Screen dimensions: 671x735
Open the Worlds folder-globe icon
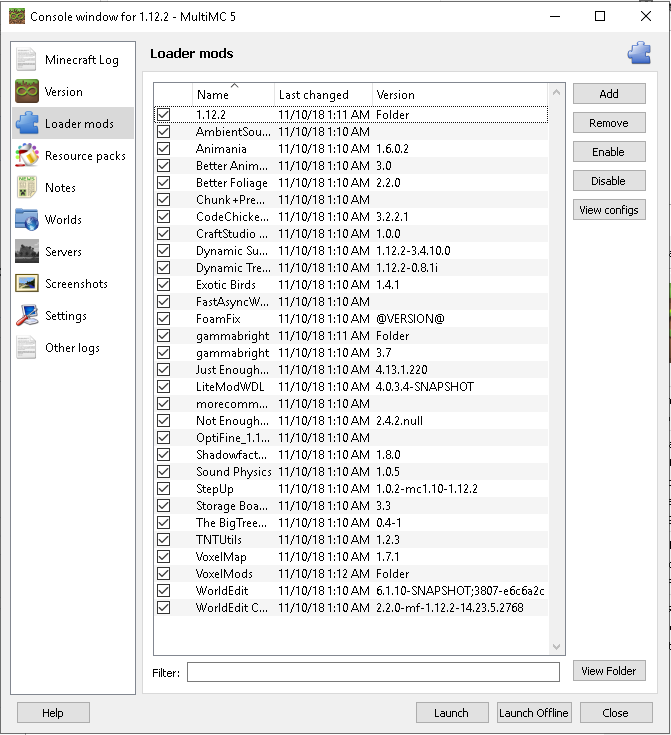tap(27, 219)
